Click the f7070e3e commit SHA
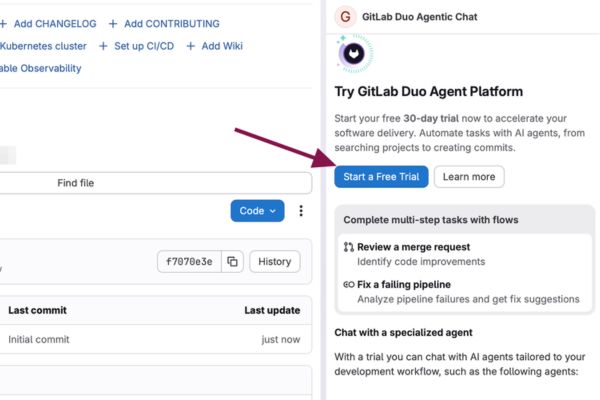The width and height of the screenshot is (600, 400). pos(189,261)
